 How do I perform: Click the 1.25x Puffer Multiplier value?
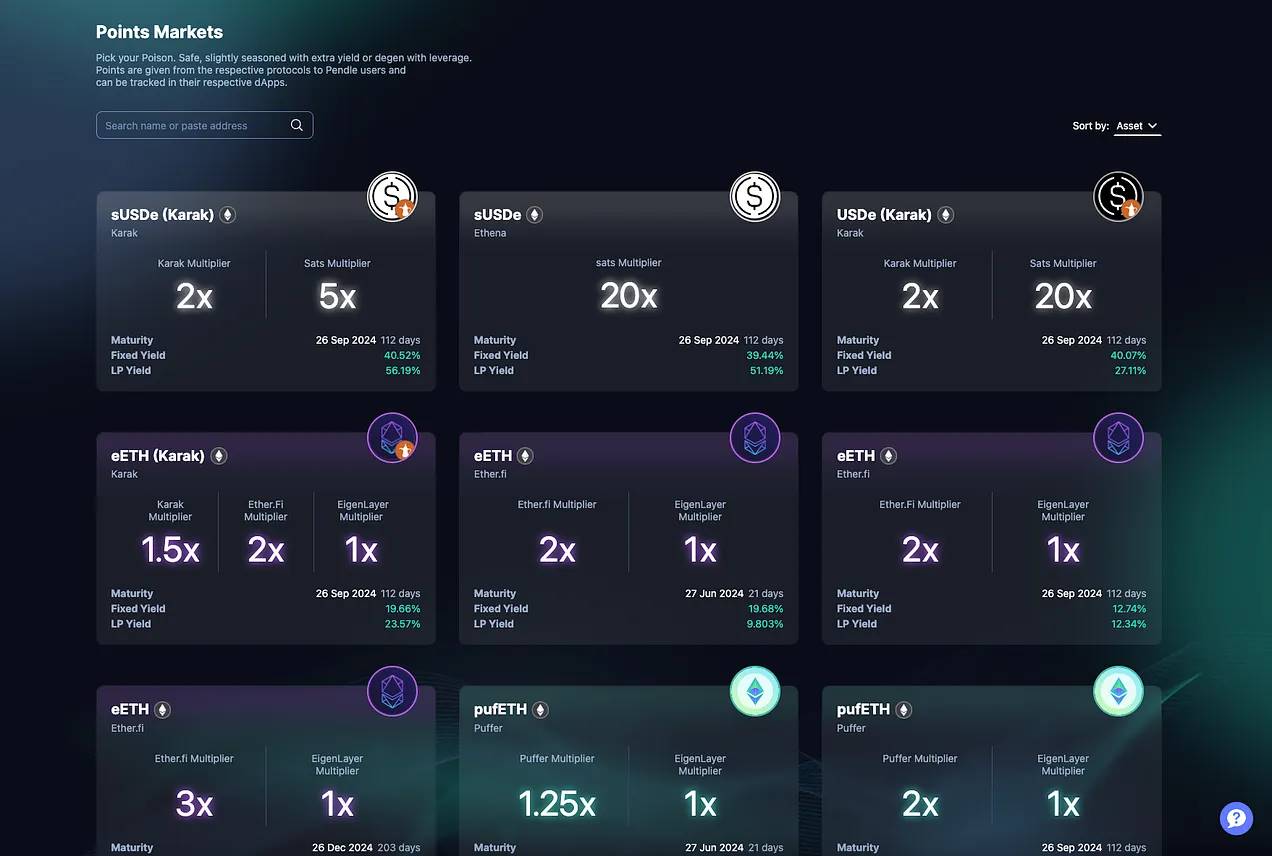(557, 803)
